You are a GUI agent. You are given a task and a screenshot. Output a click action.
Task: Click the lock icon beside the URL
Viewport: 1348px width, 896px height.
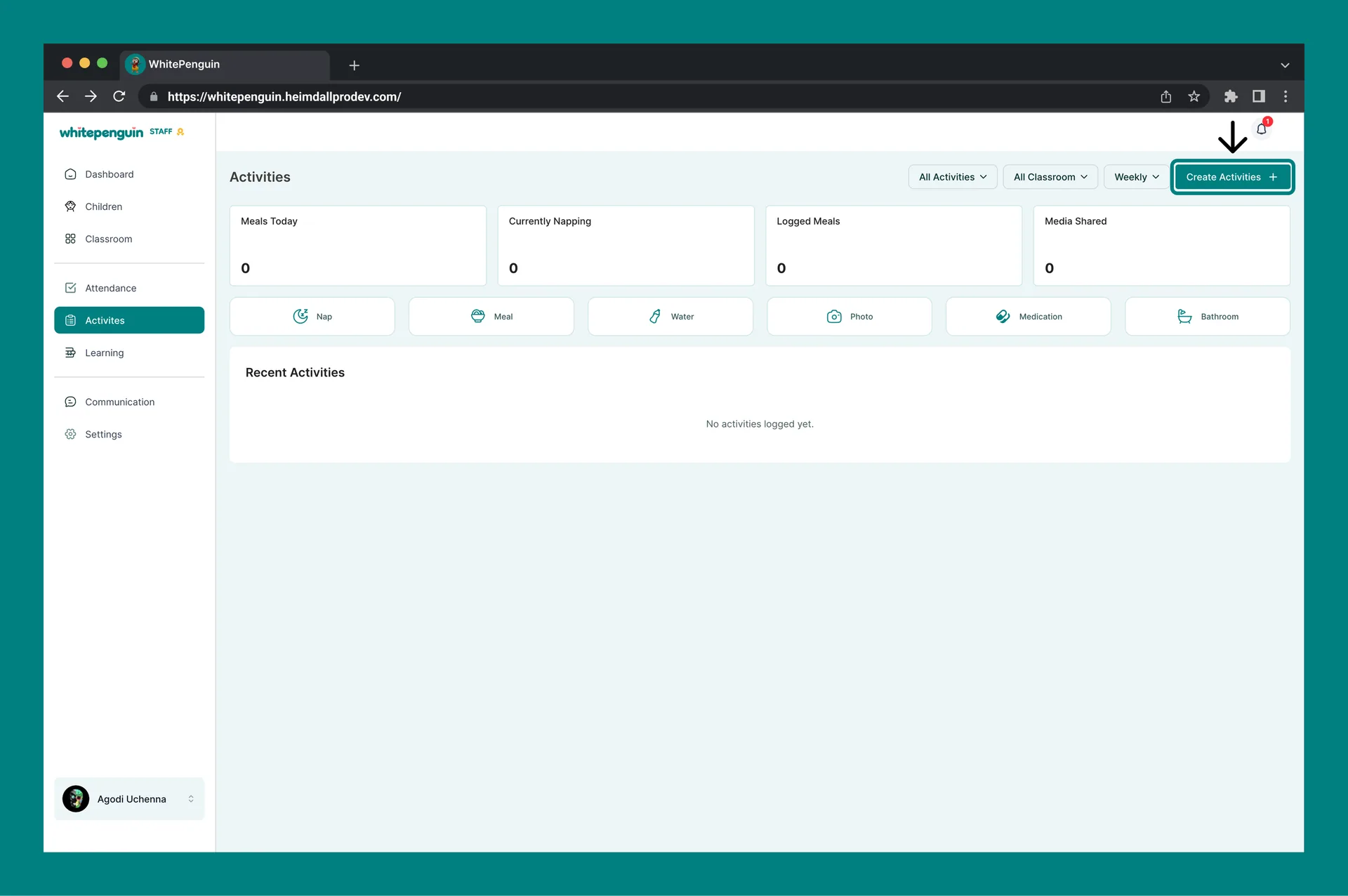154,96
